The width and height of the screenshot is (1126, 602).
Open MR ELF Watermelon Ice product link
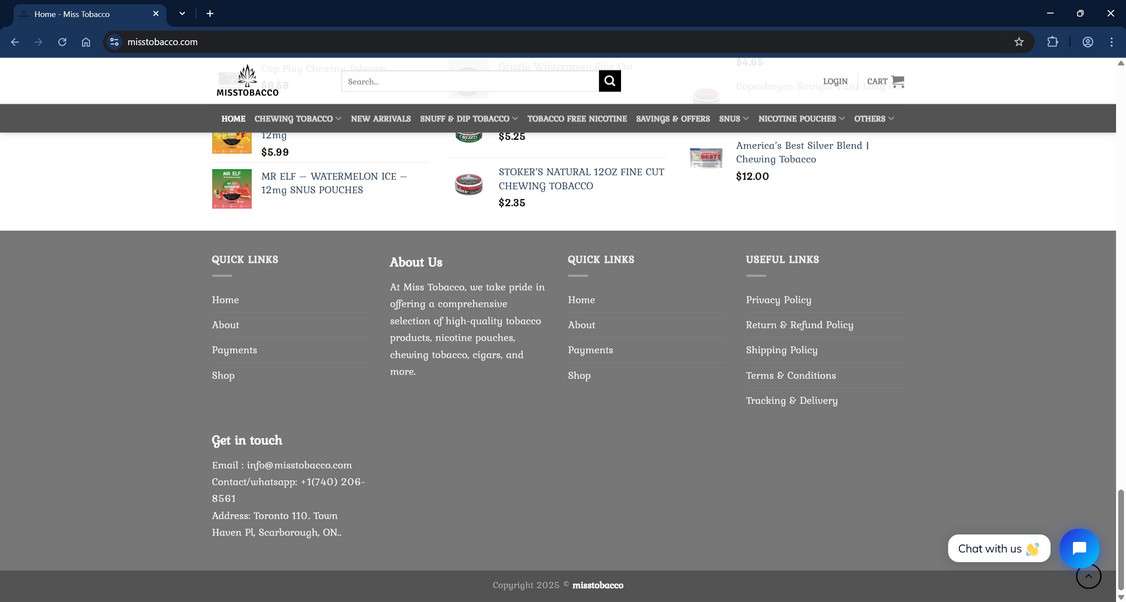(334, 183)
